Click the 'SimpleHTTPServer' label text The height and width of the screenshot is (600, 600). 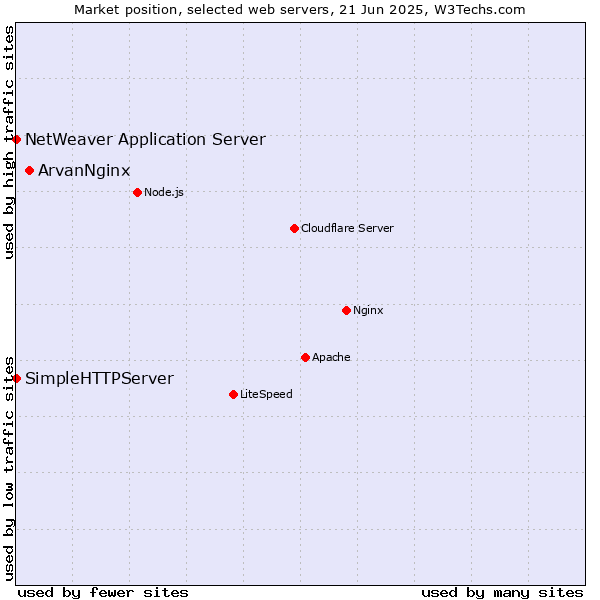click(x=99, y=379)
